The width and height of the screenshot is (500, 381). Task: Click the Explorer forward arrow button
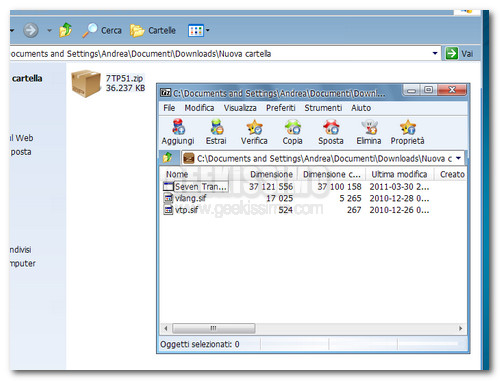pos(31,30)
